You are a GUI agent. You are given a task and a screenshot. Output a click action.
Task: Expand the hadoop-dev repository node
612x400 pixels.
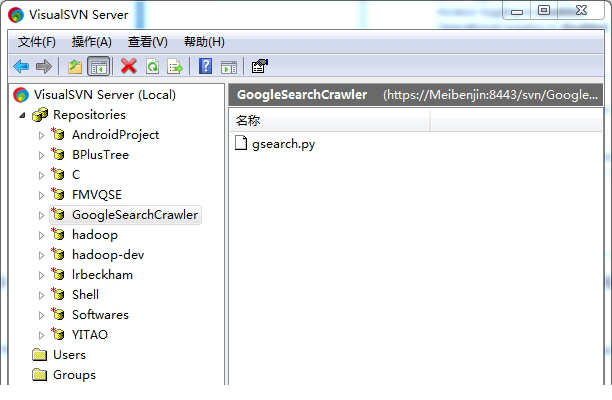pos(41,255)
